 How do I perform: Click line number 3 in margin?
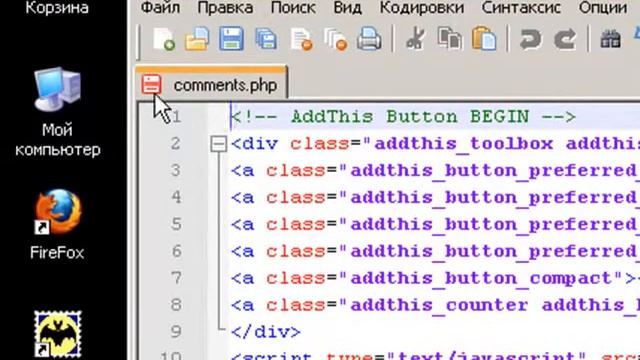[176, 170]
